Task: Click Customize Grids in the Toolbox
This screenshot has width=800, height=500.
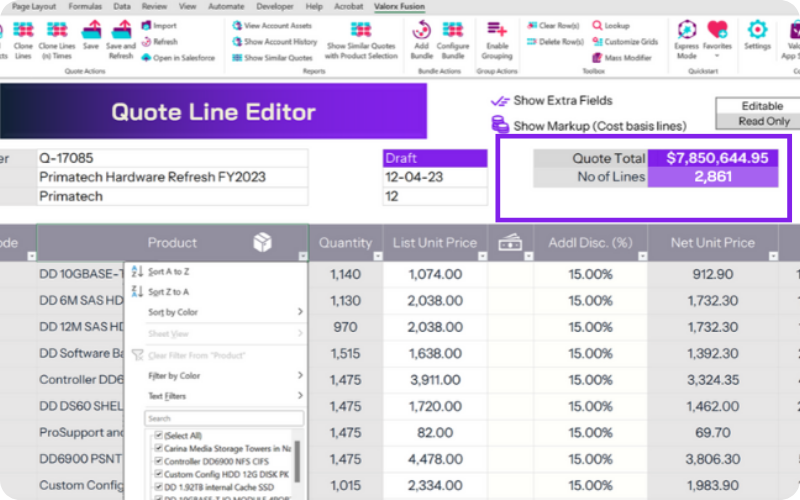Action: click(625, 42)
